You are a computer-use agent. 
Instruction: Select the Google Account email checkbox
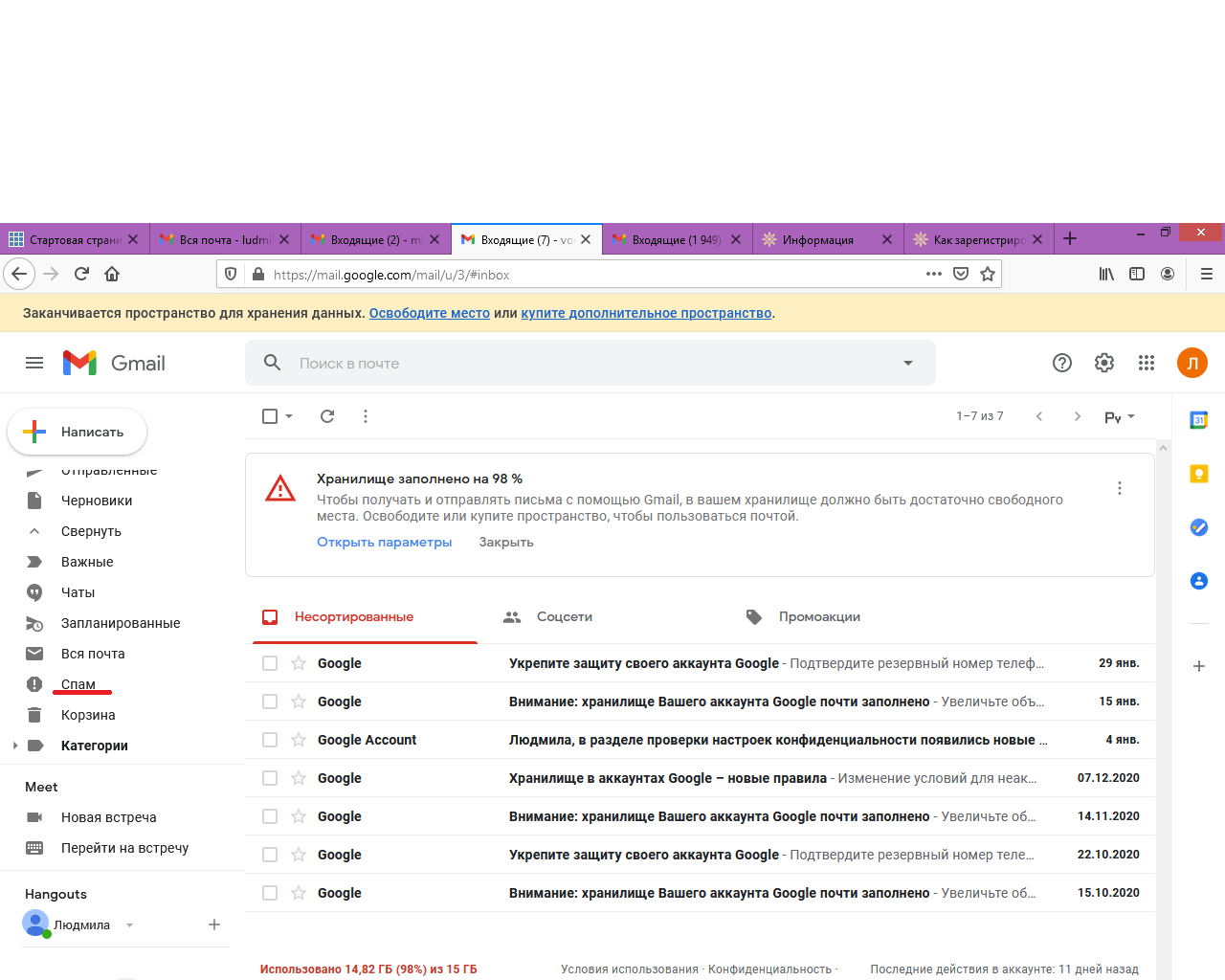pyautogui.click(x=270, y=740)
